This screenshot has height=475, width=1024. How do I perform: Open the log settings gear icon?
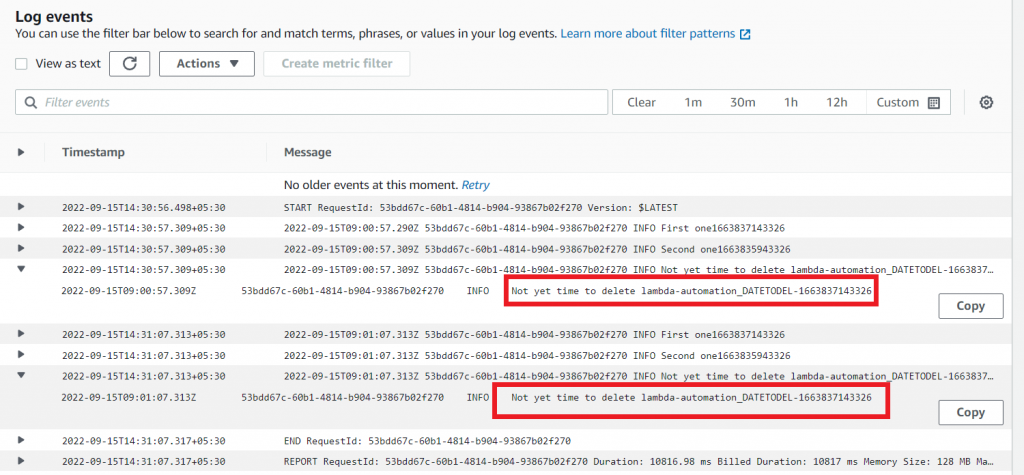(986, 102)
